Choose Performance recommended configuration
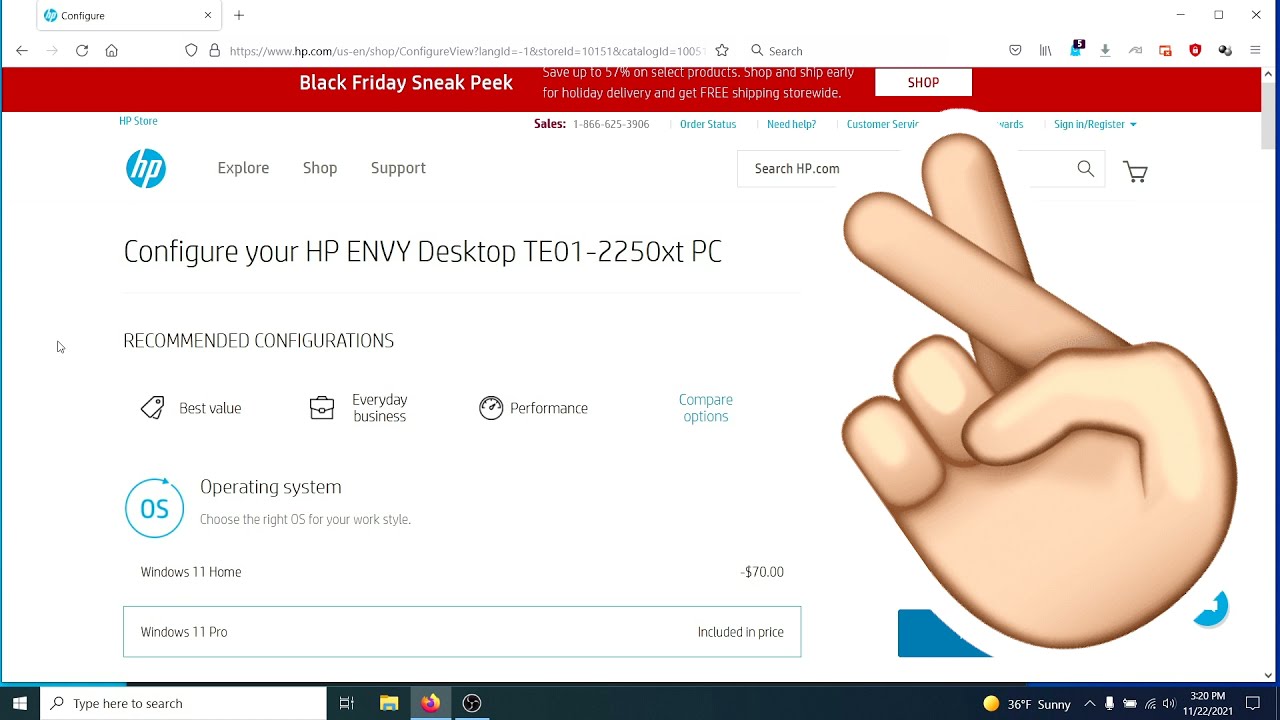 (533, 408)
